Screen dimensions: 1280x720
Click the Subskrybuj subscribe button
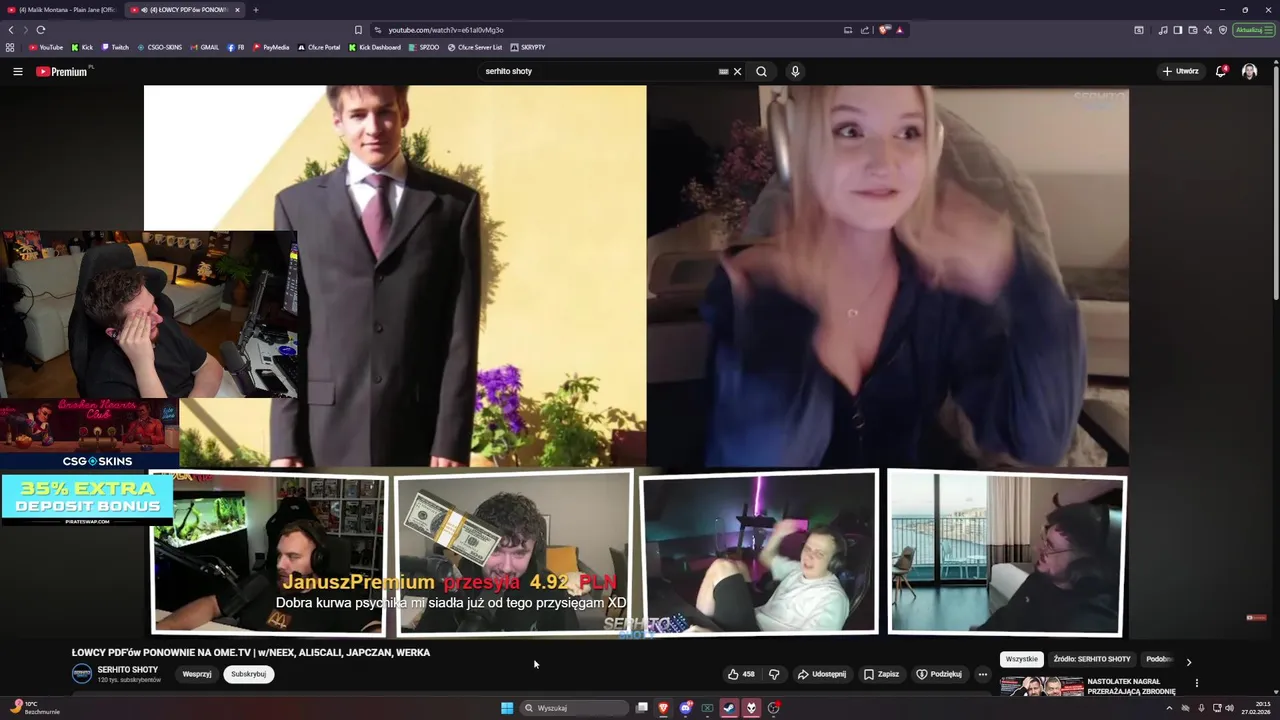coord(249,674)
